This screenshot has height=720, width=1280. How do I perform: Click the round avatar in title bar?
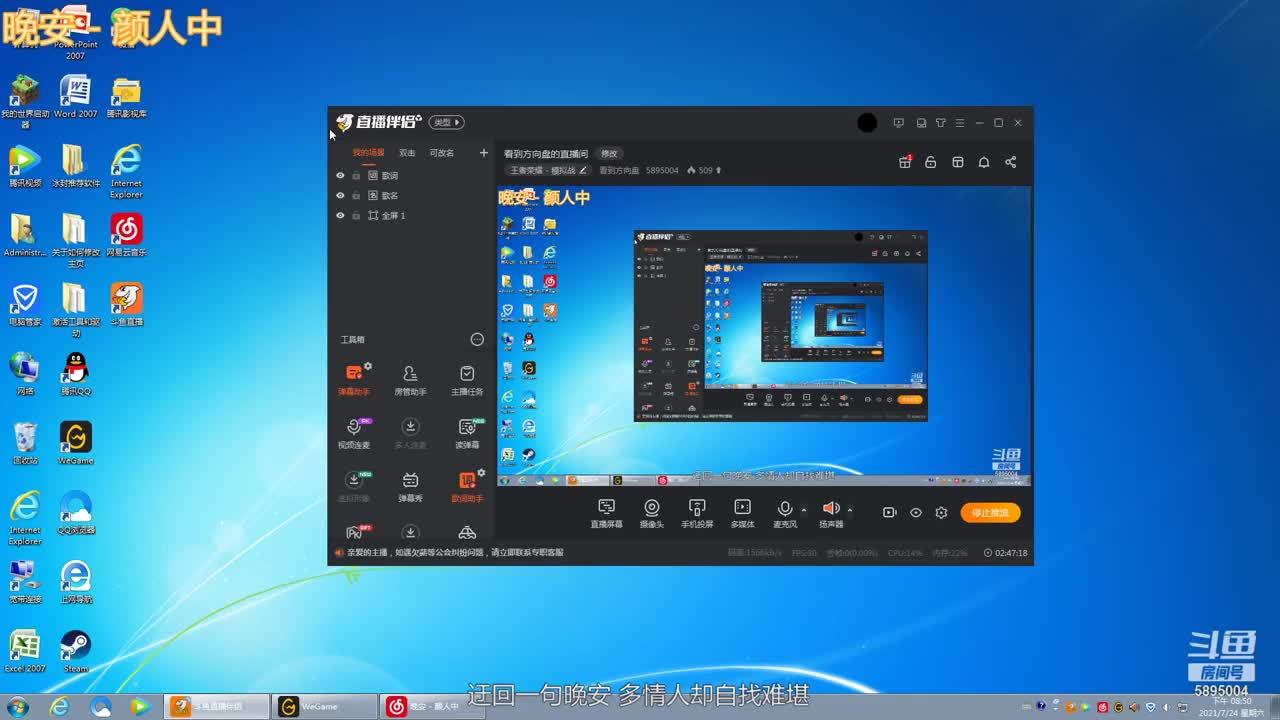coord(867,123)
